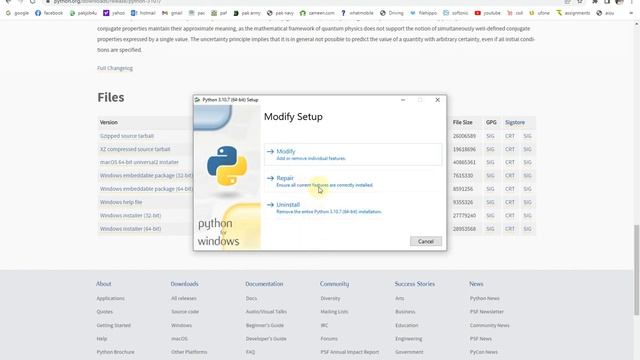Click the page's vertical scrollbar thumb
Viewport: 640px width, 360px height.
click(636, 269)
